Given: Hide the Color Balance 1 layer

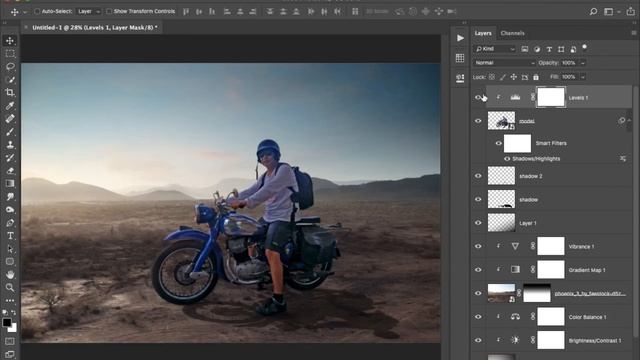Looking at the screenshot, I should tap(478, 317).
